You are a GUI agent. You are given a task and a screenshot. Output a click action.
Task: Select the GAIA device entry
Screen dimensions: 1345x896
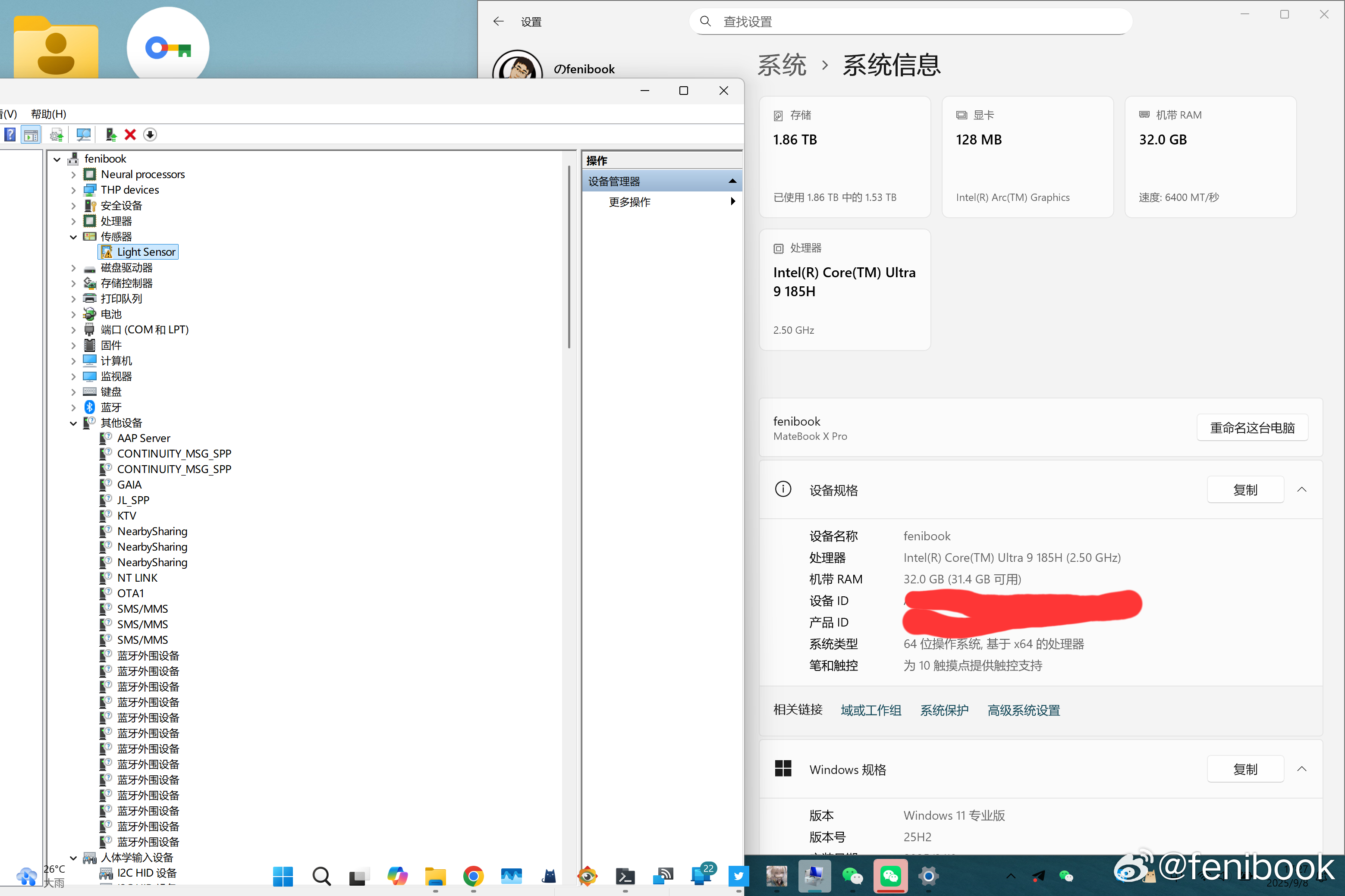[x=129, y=485]
